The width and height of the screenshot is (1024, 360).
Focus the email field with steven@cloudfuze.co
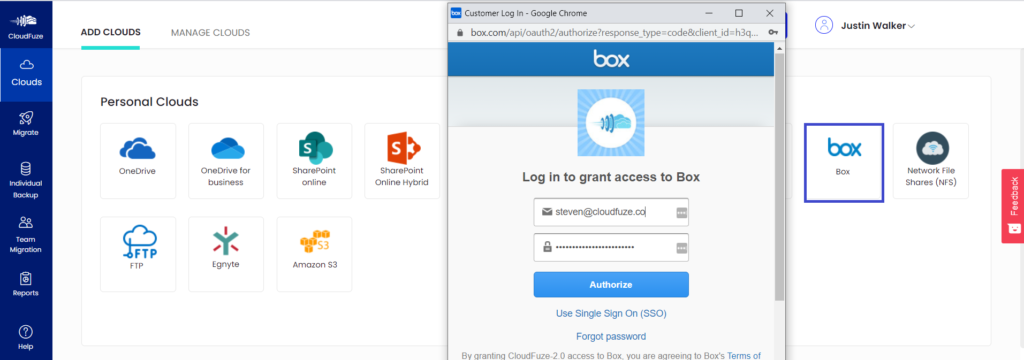(611, 212)
